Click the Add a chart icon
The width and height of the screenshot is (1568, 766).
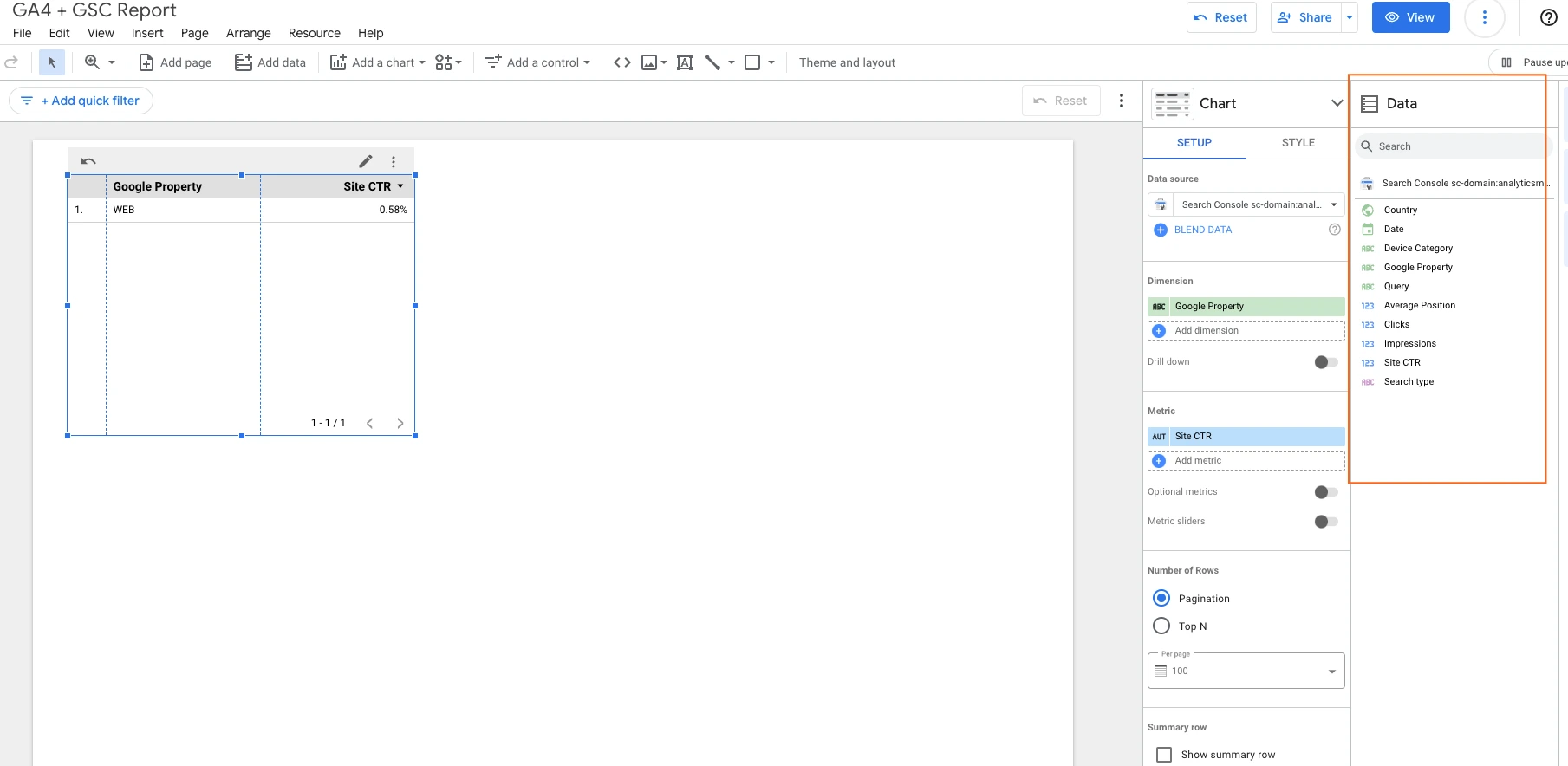(x=338, y=62)
